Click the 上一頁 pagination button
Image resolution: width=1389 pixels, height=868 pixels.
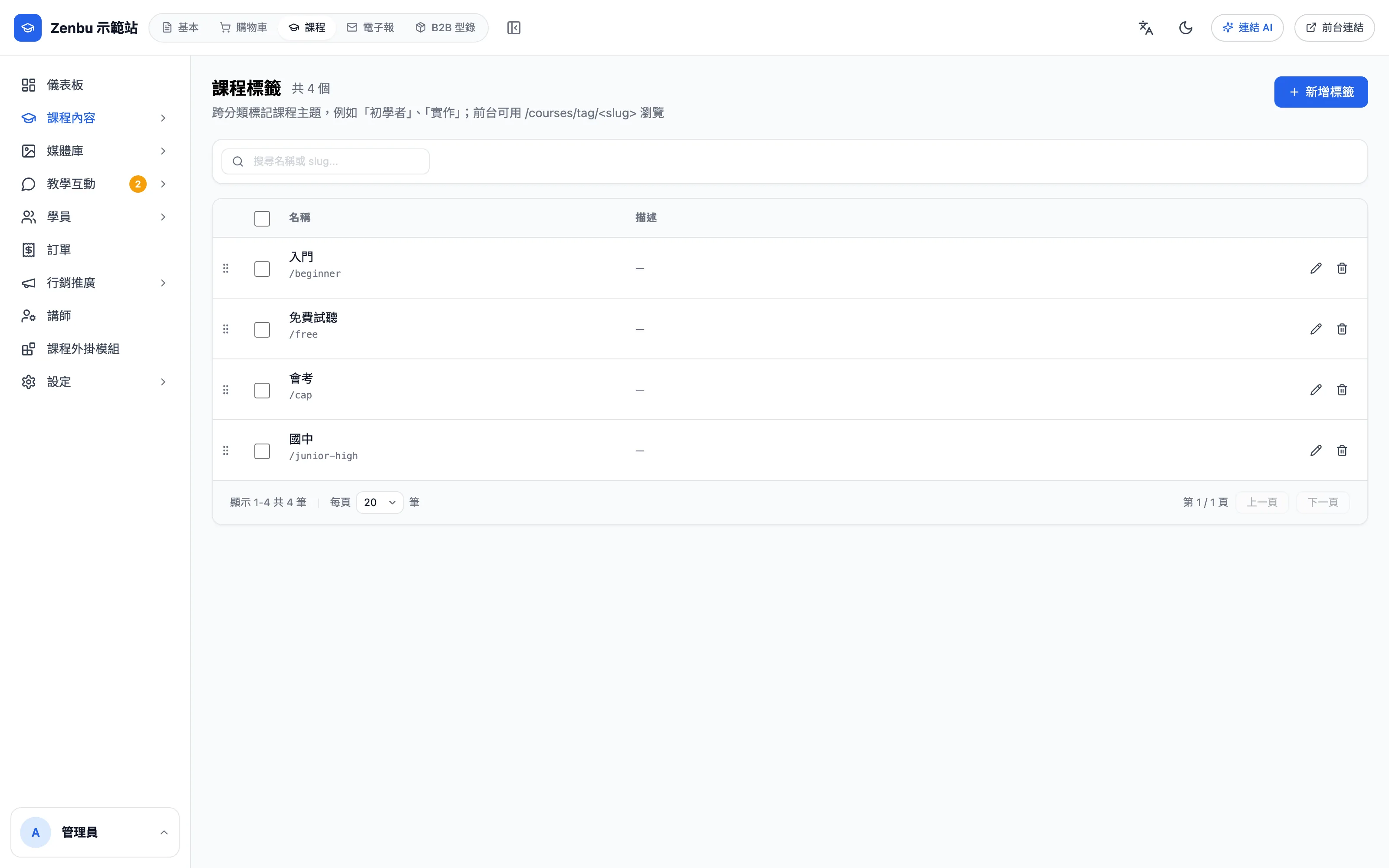1261,503
